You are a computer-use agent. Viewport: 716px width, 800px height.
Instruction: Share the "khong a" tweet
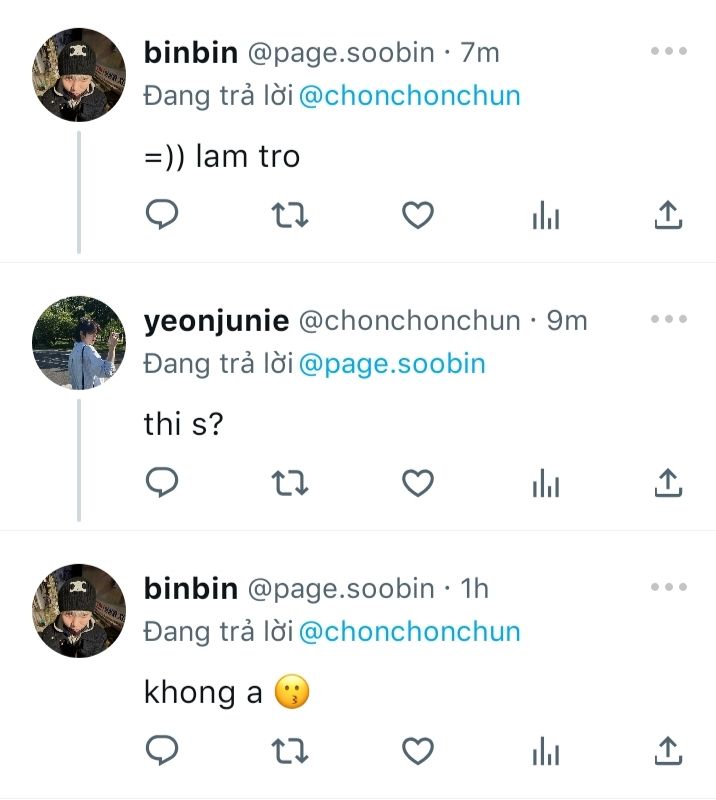[667, 750]
